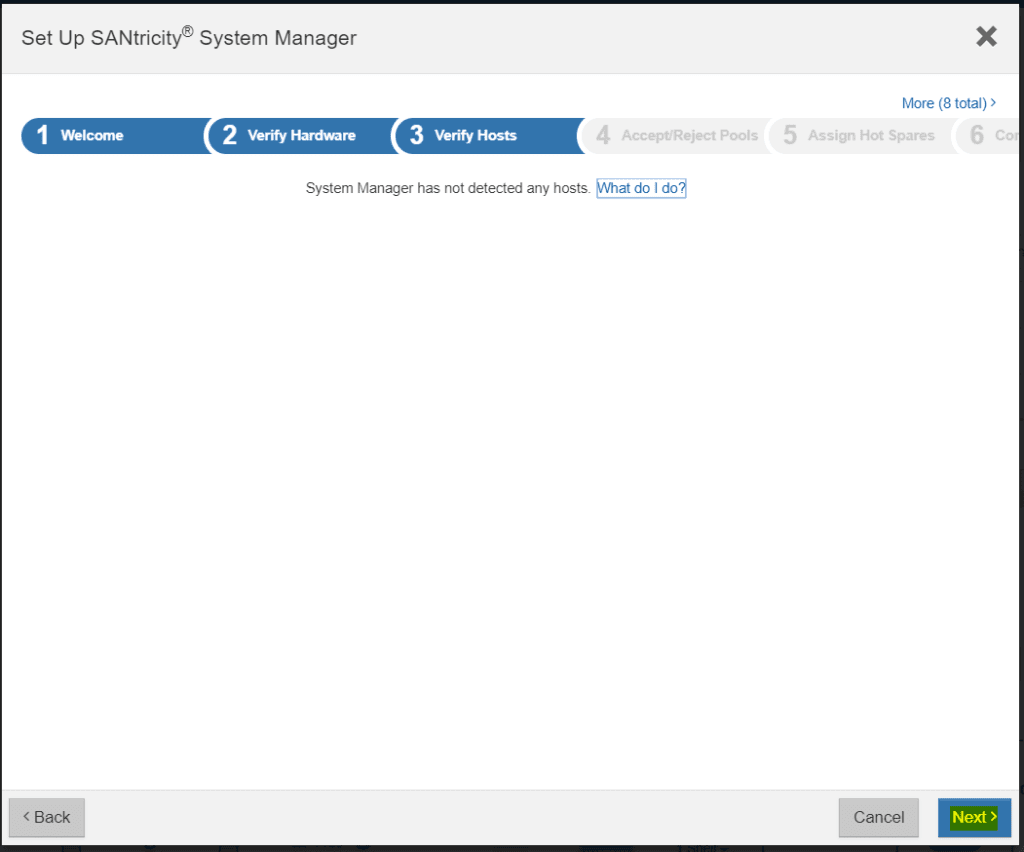1024x852 pixels.
Task: Open the What do I do help link
Action: tap(640, 188)
